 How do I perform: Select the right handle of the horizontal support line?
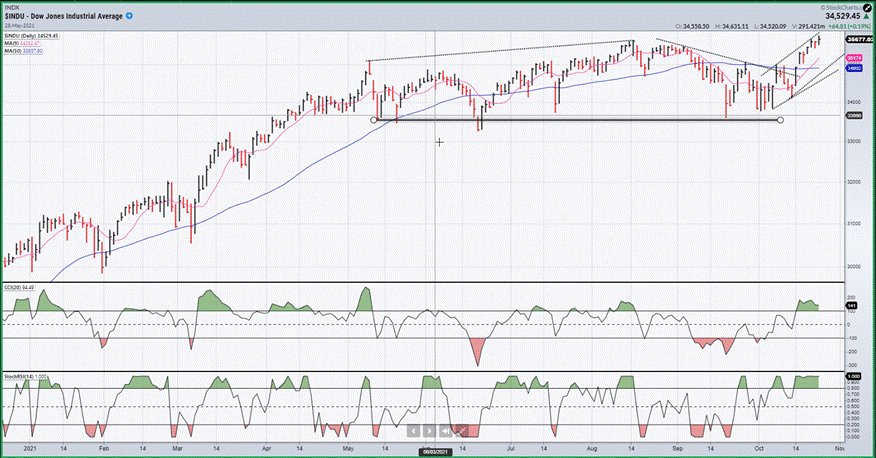[780, 120]
